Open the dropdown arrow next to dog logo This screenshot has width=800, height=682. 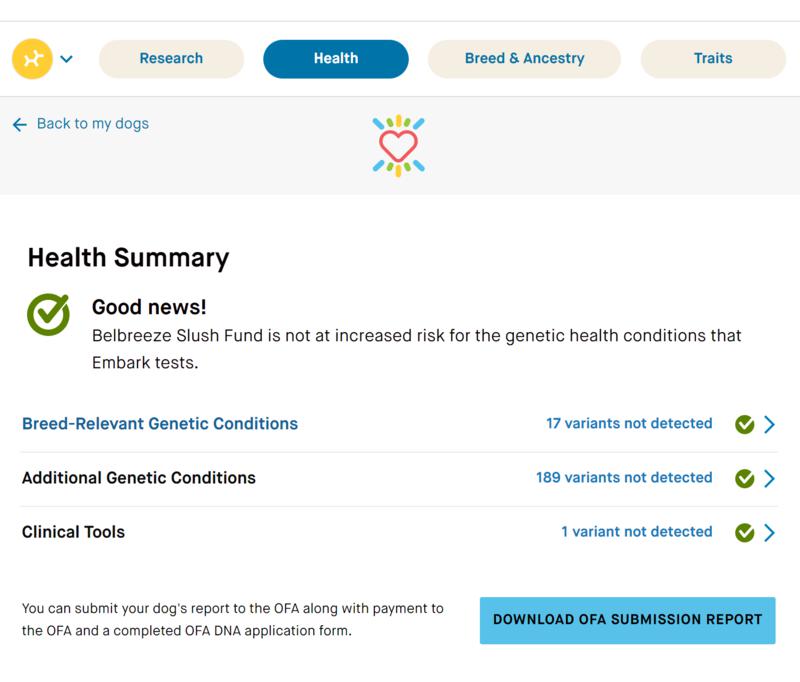66,59
